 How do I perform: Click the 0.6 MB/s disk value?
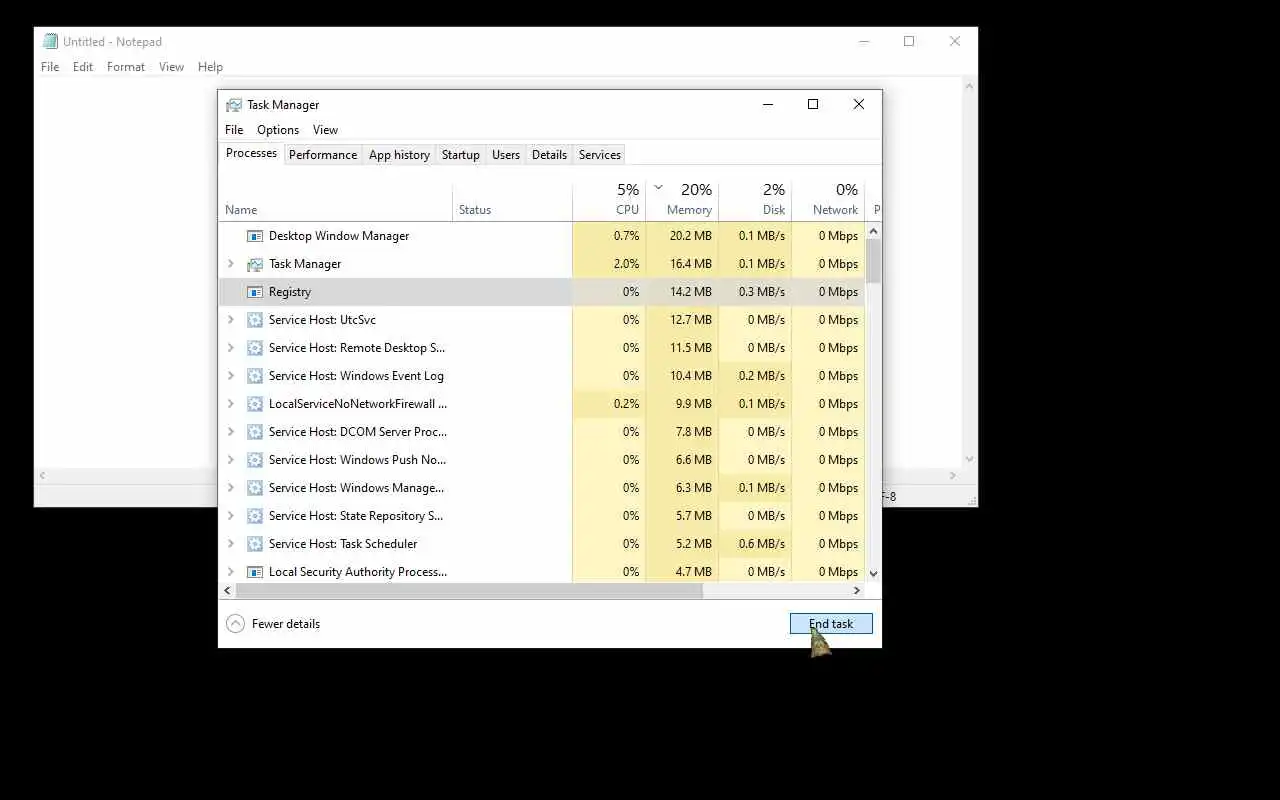click(762, 544)
